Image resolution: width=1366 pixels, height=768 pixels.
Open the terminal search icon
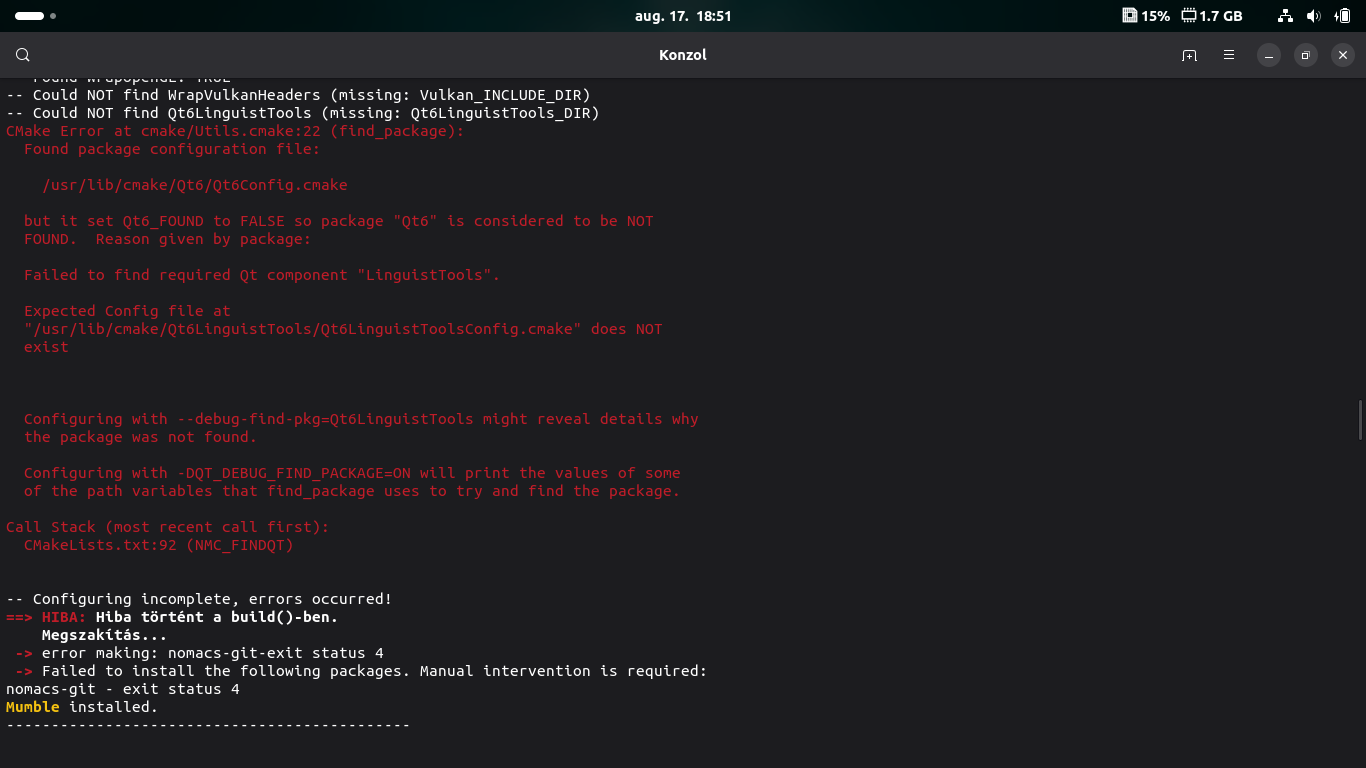[x=23, y=55]
